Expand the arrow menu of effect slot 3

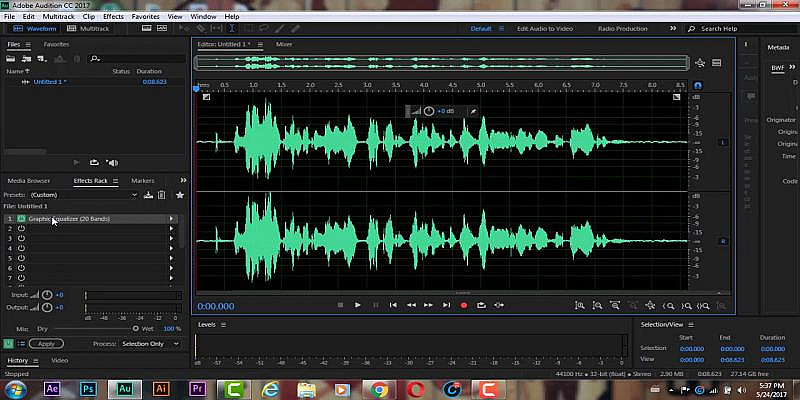point(171,239)
